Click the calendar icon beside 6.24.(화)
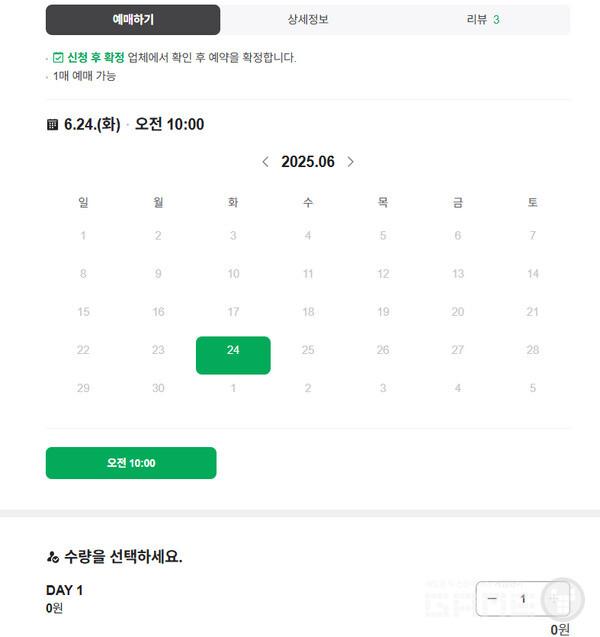Image resolution: width=600 pixels, height=637 pixels. pos(52,125)
